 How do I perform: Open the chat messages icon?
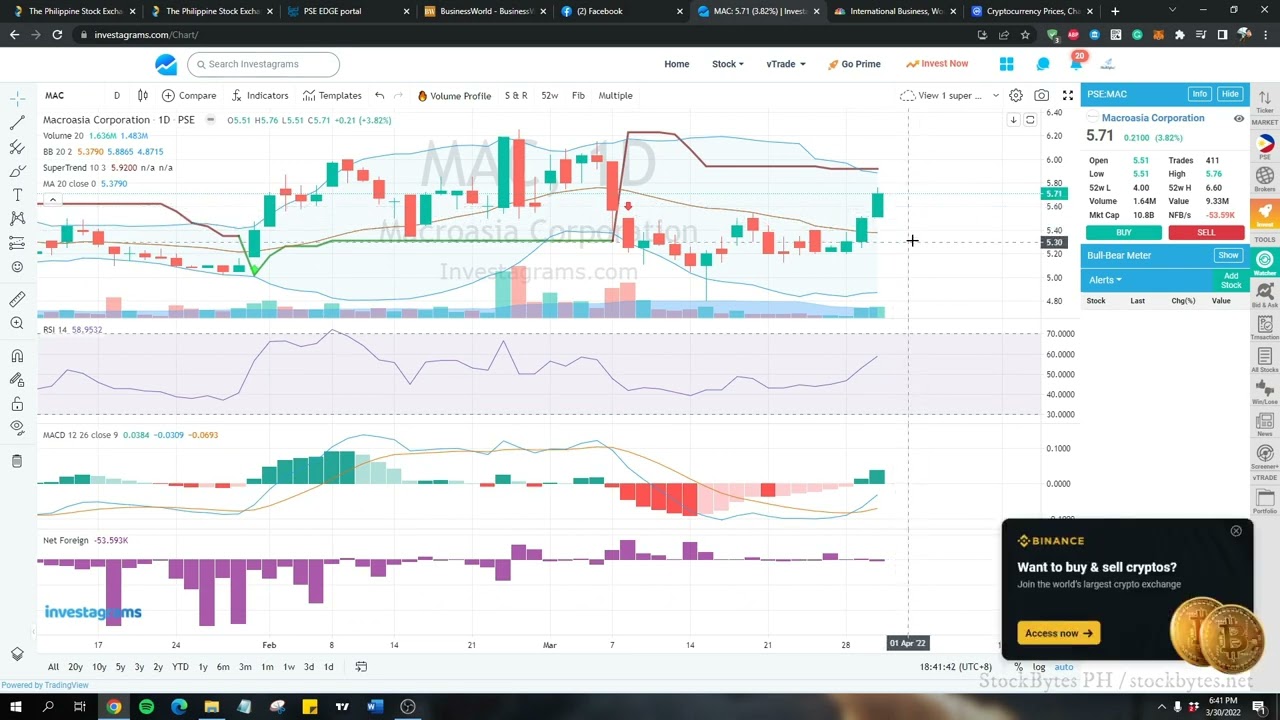(x=1043, y=64)
